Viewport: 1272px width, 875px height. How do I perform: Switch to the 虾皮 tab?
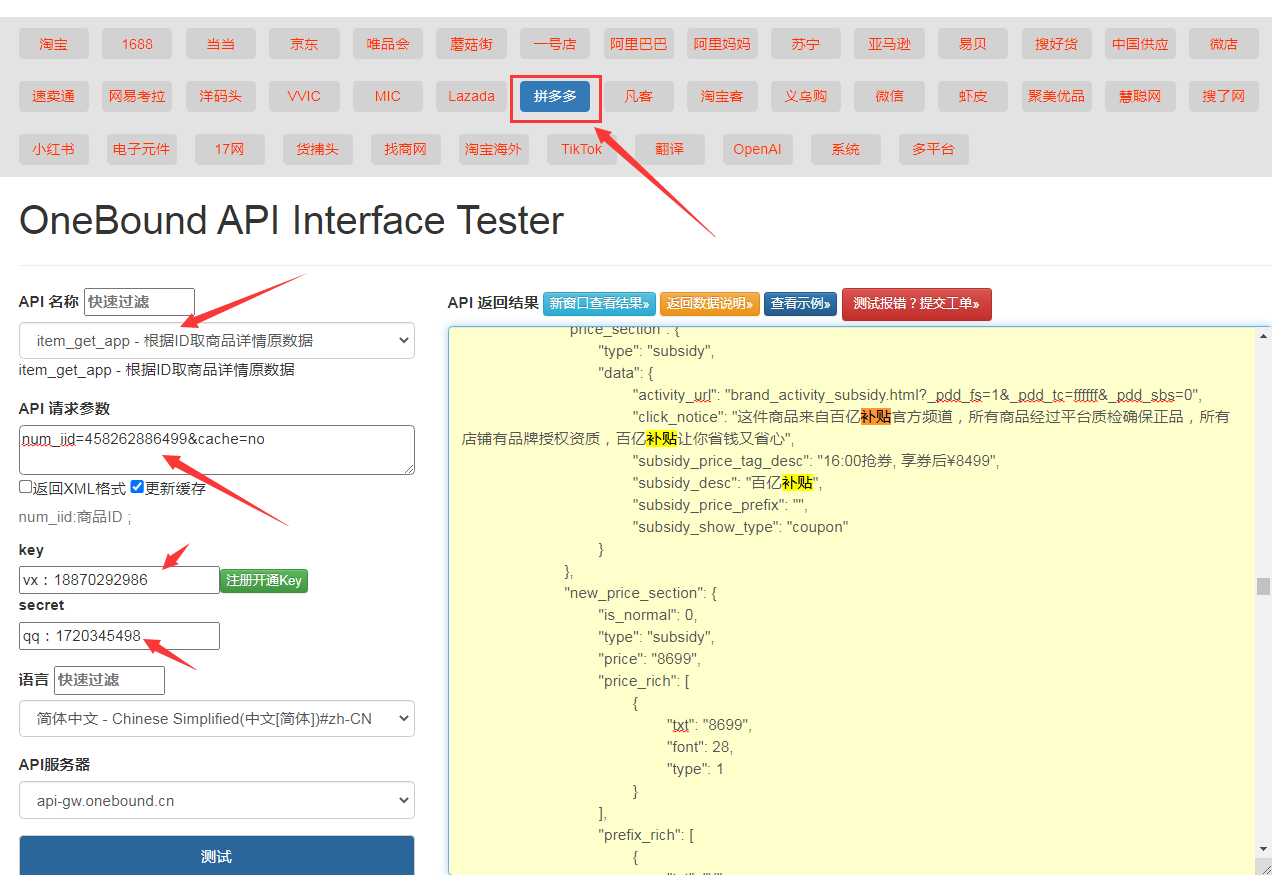click(x=973, y=96)
